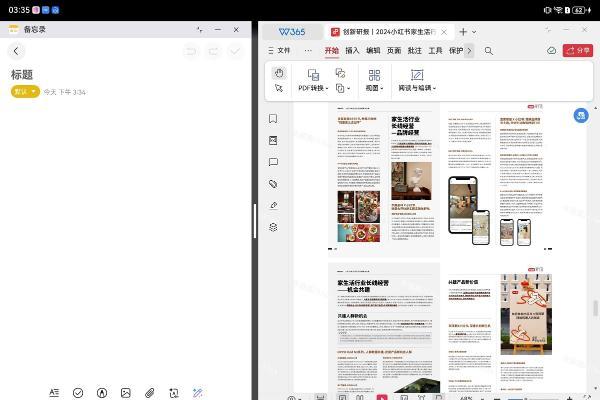This screenshot has height=400, width=600.
Task: Expand the 视图 view dropdown
Action: pos(375,88)
